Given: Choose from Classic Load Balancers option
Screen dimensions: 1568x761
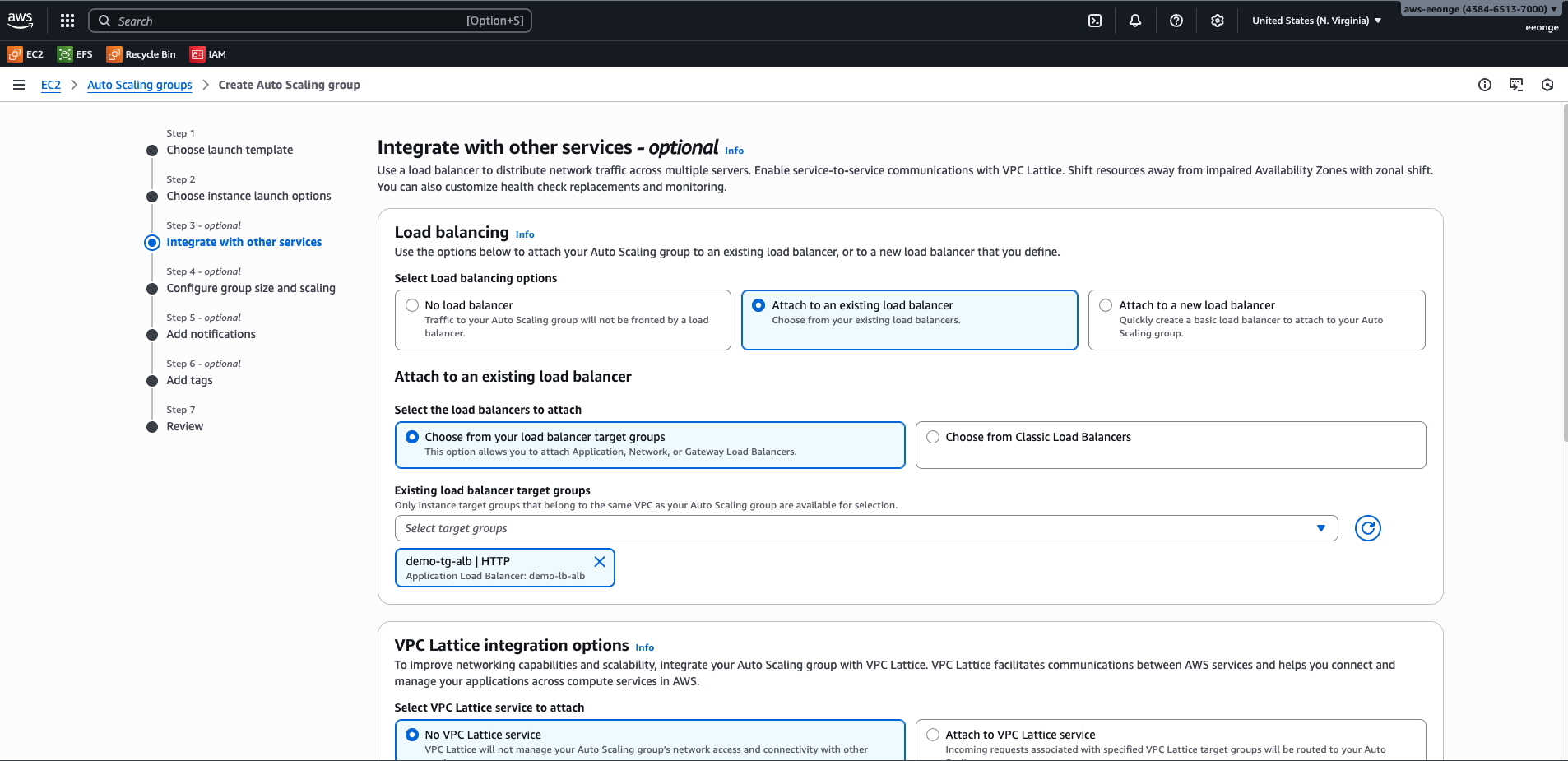Looking at the screenshot, I should click(x=933, y=437).
